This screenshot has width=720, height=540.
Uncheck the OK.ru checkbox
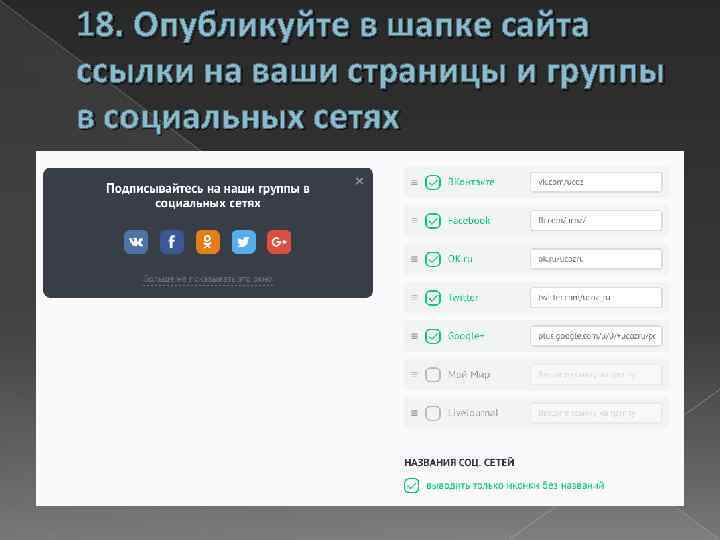(x=433, y=259)
